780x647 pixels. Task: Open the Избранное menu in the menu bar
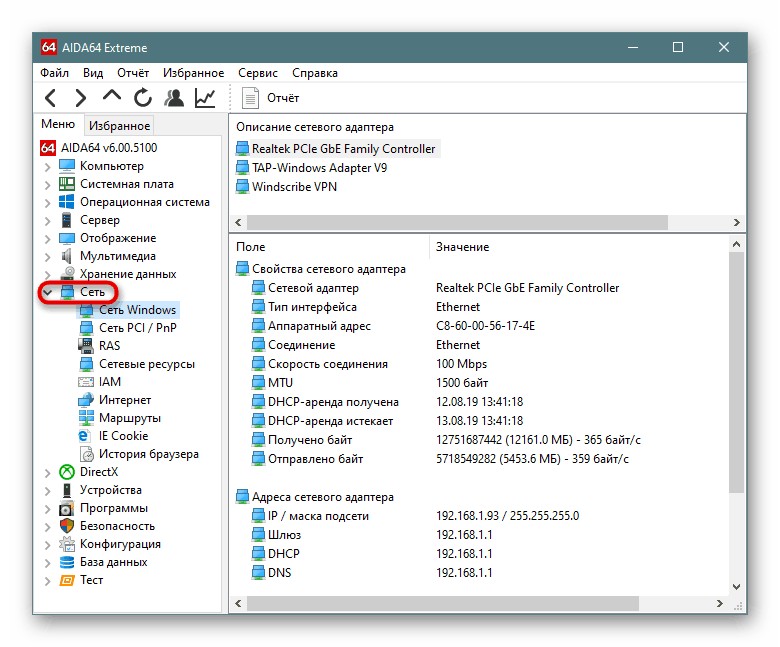[194, 73]
